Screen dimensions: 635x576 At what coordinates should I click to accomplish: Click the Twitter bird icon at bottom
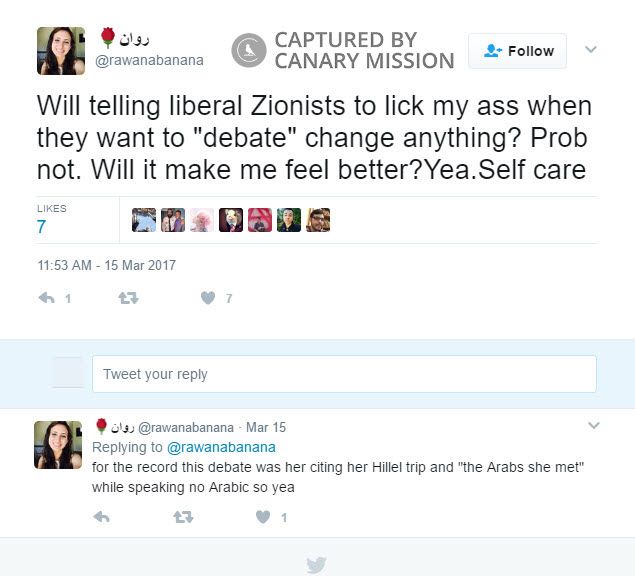click(x=316, y=565)
